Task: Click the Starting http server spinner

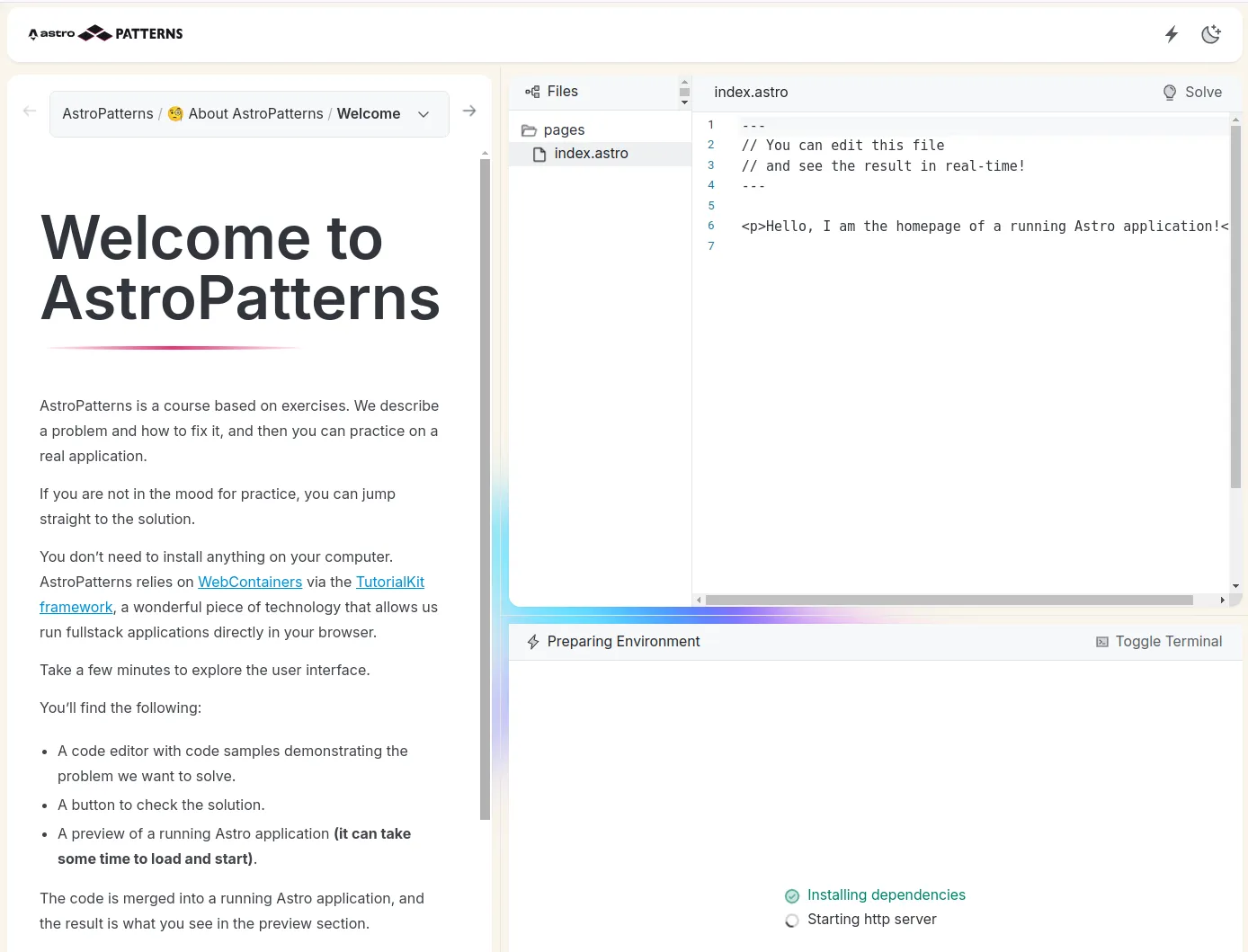Action: (792, 921)
